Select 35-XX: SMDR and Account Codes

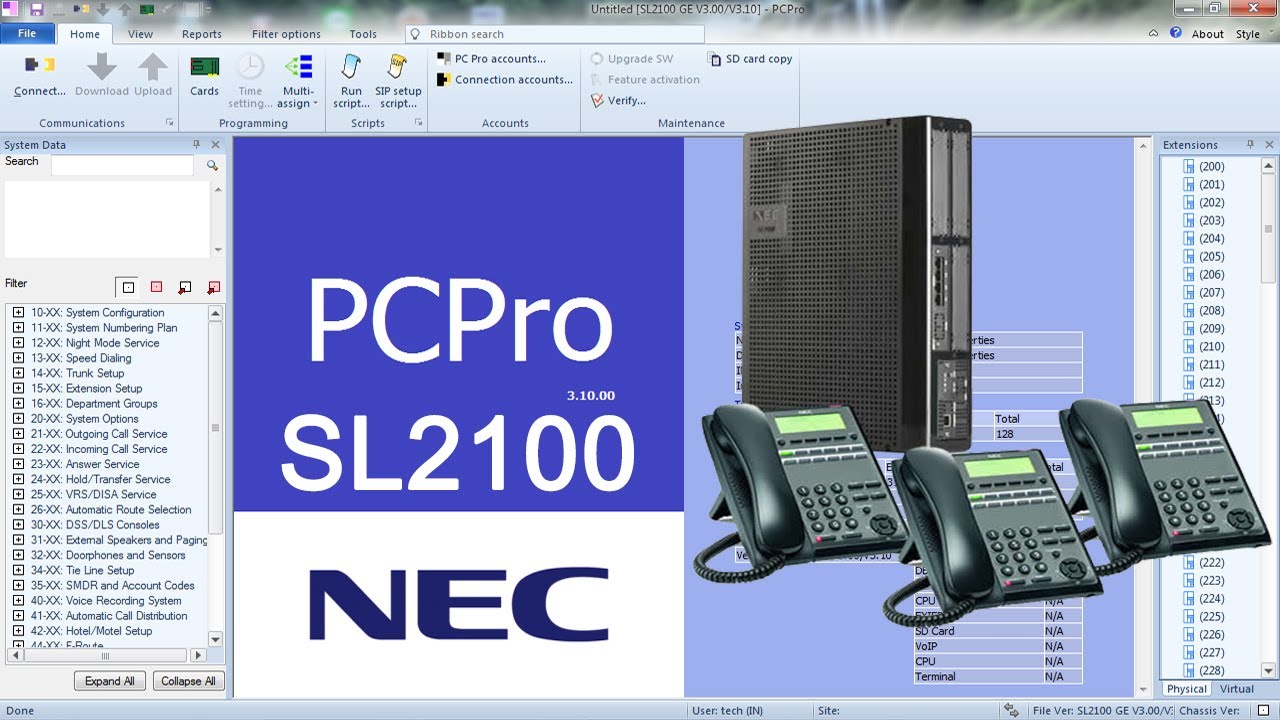pyautogui.click(x=112, y=586)
